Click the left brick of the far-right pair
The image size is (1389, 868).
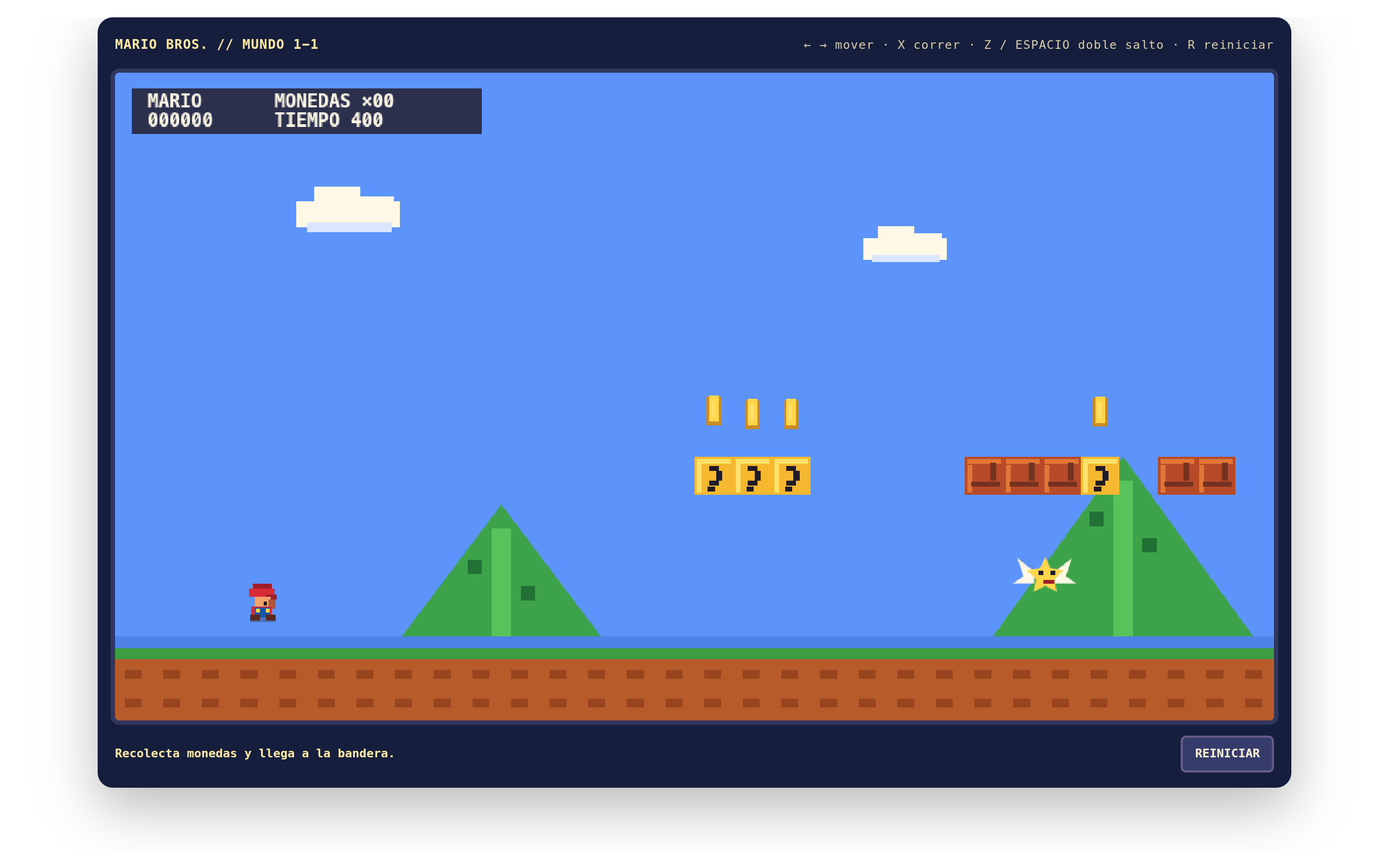coord(1177,475)
